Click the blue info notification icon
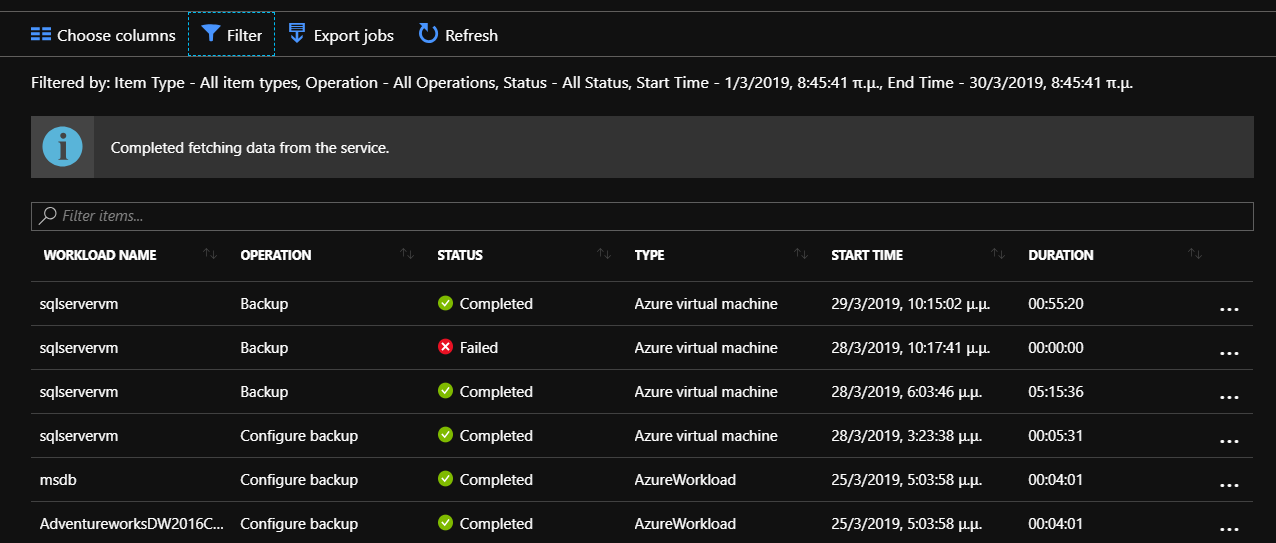 point(62,147)
